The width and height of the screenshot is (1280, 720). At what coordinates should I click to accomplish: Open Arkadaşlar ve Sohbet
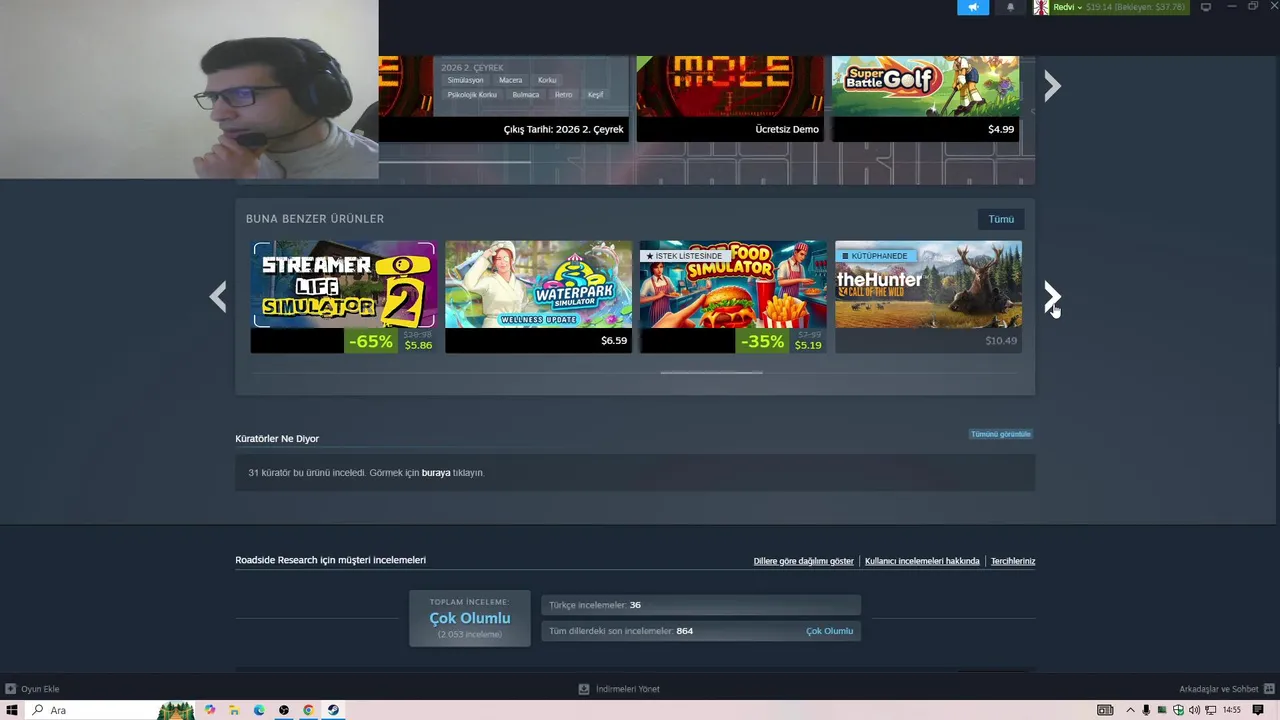coord(1225,689)
